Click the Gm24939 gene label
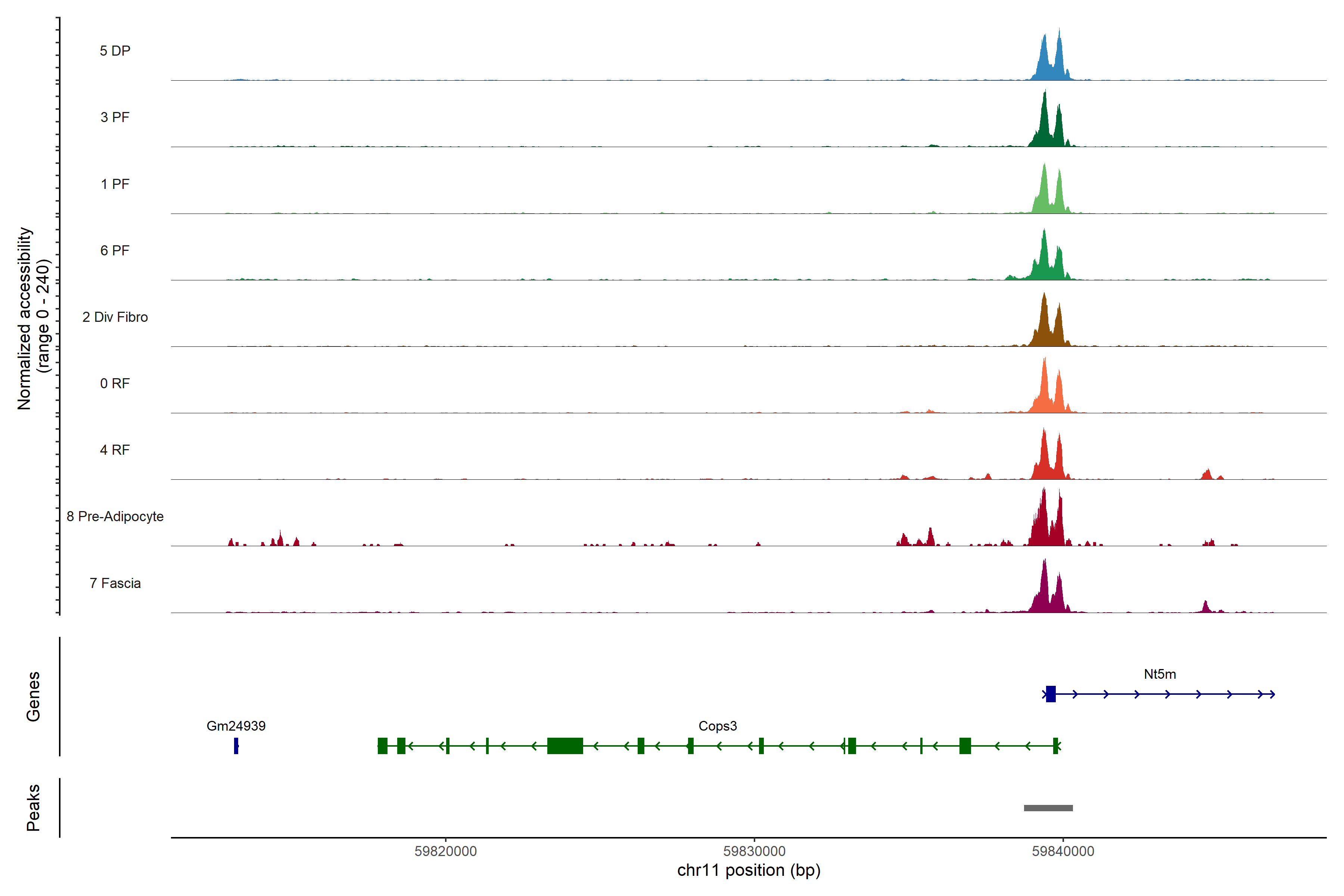This screenshot has height=896, width=1344. (x=236, y=726)
